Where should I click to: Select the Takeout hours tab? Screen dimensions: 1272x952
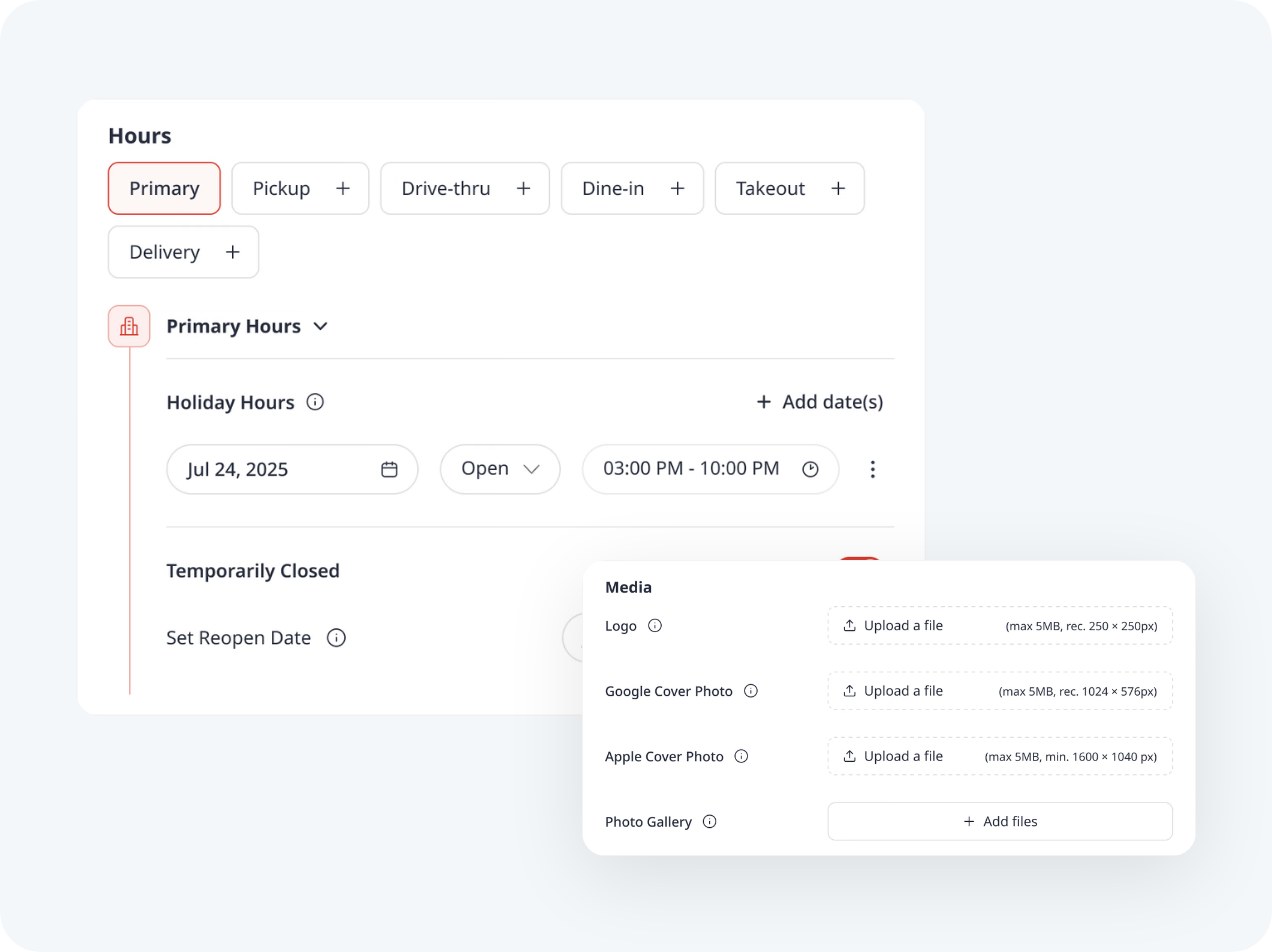tap(790, 188)
